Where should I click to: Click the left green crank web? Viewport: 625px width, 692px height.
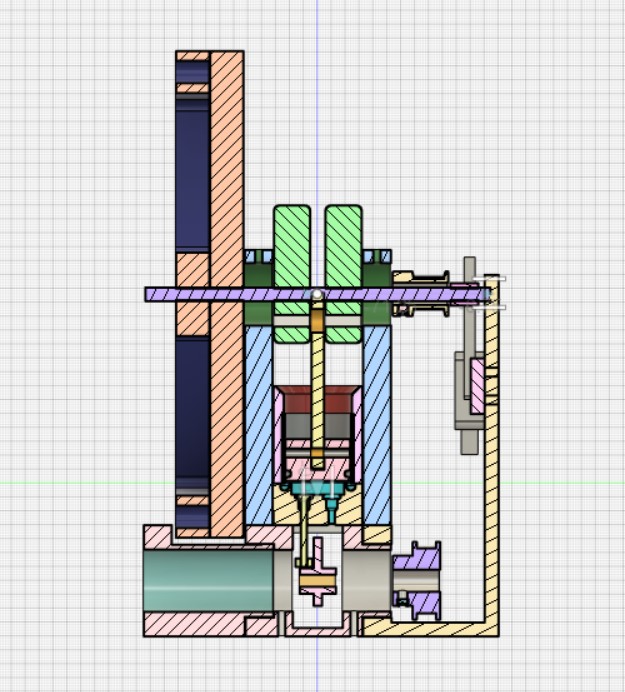coord(291,274)
